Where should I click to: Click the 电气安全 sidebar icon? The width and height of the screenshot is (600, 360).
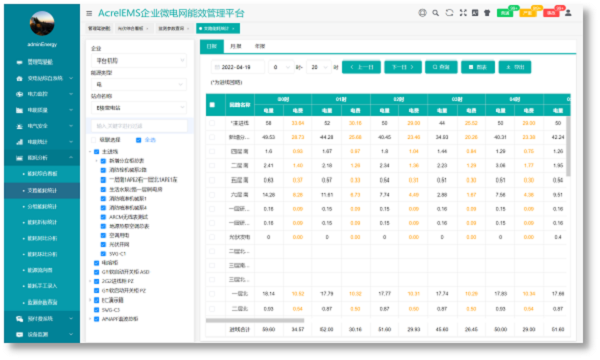tap(20, 126)
